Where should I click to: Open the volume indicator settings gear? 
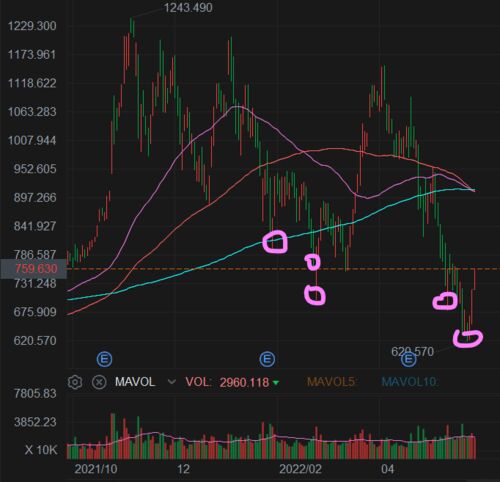pyautogui.click(x=75, y=382)
